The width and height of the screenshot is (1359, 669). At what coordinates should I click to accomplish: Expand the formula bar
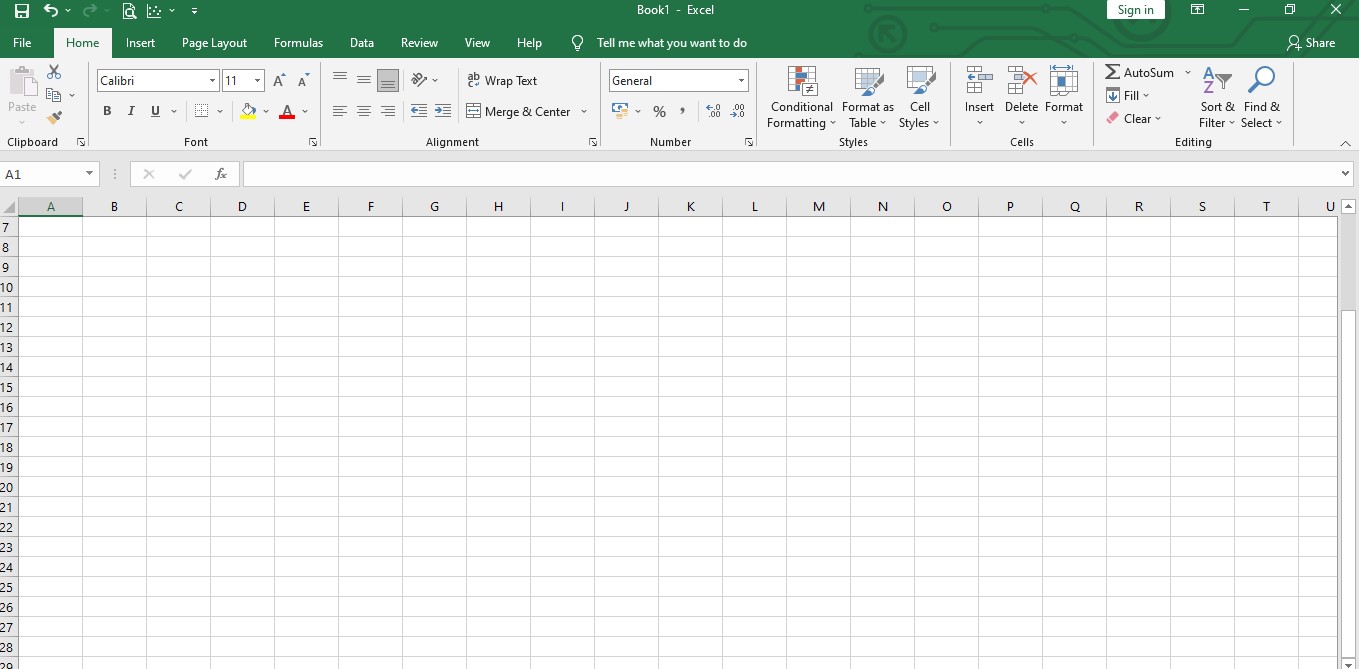click(1345, 174)
